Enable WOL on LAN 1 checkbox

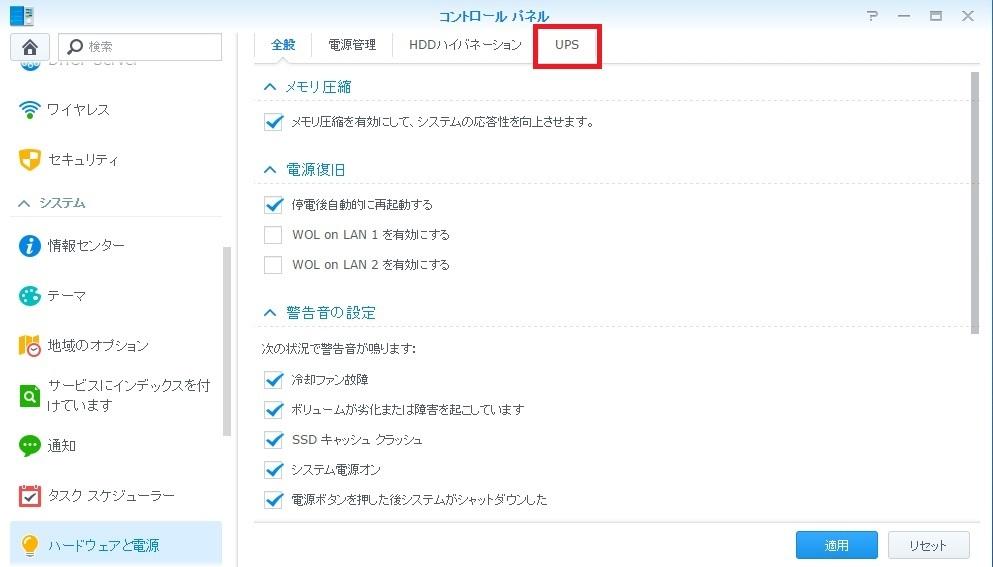pyautogui.click(x=273, y=234)
